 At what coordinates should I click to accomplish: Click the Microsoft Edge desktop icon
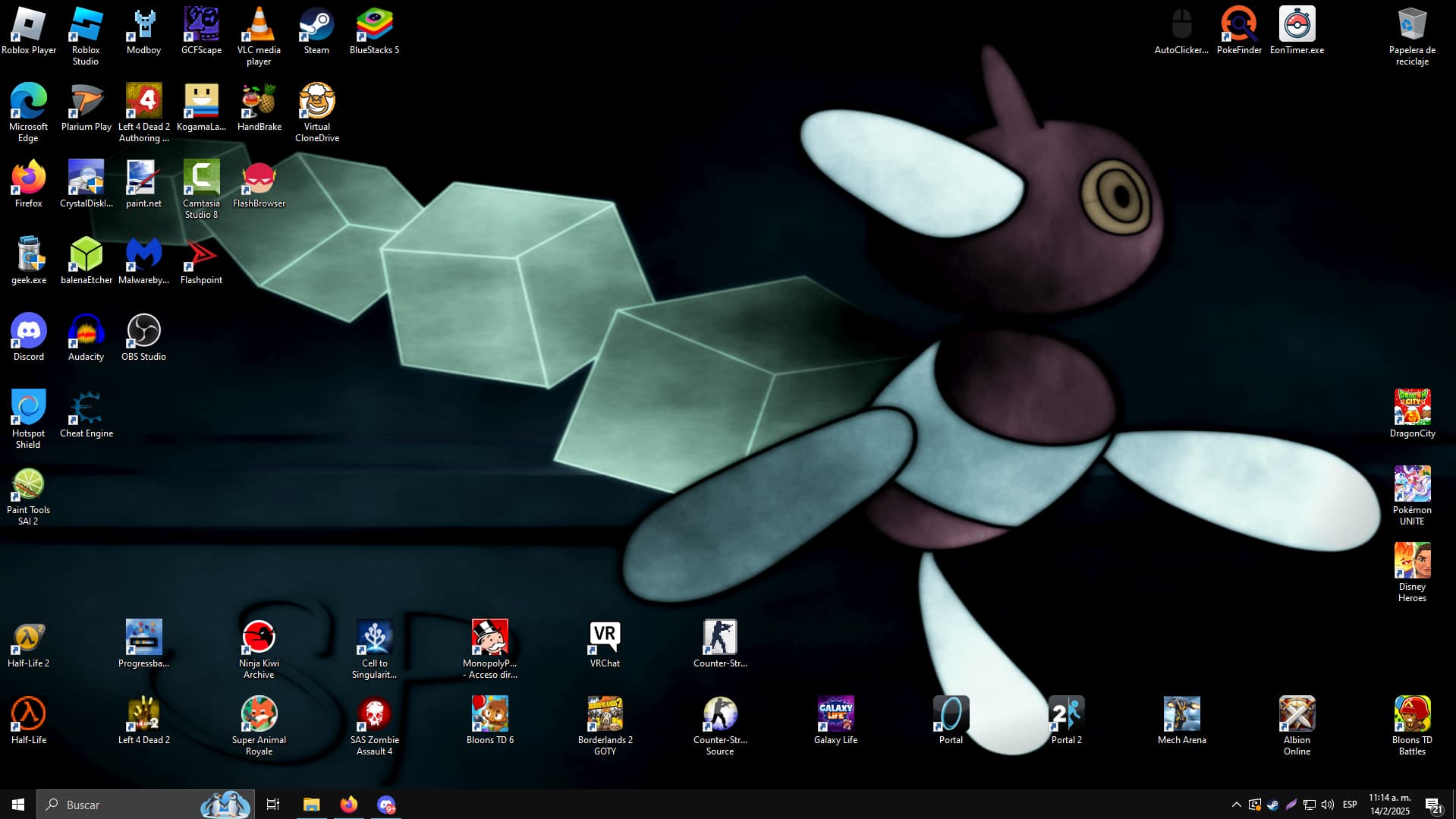(x=28, y=112)
